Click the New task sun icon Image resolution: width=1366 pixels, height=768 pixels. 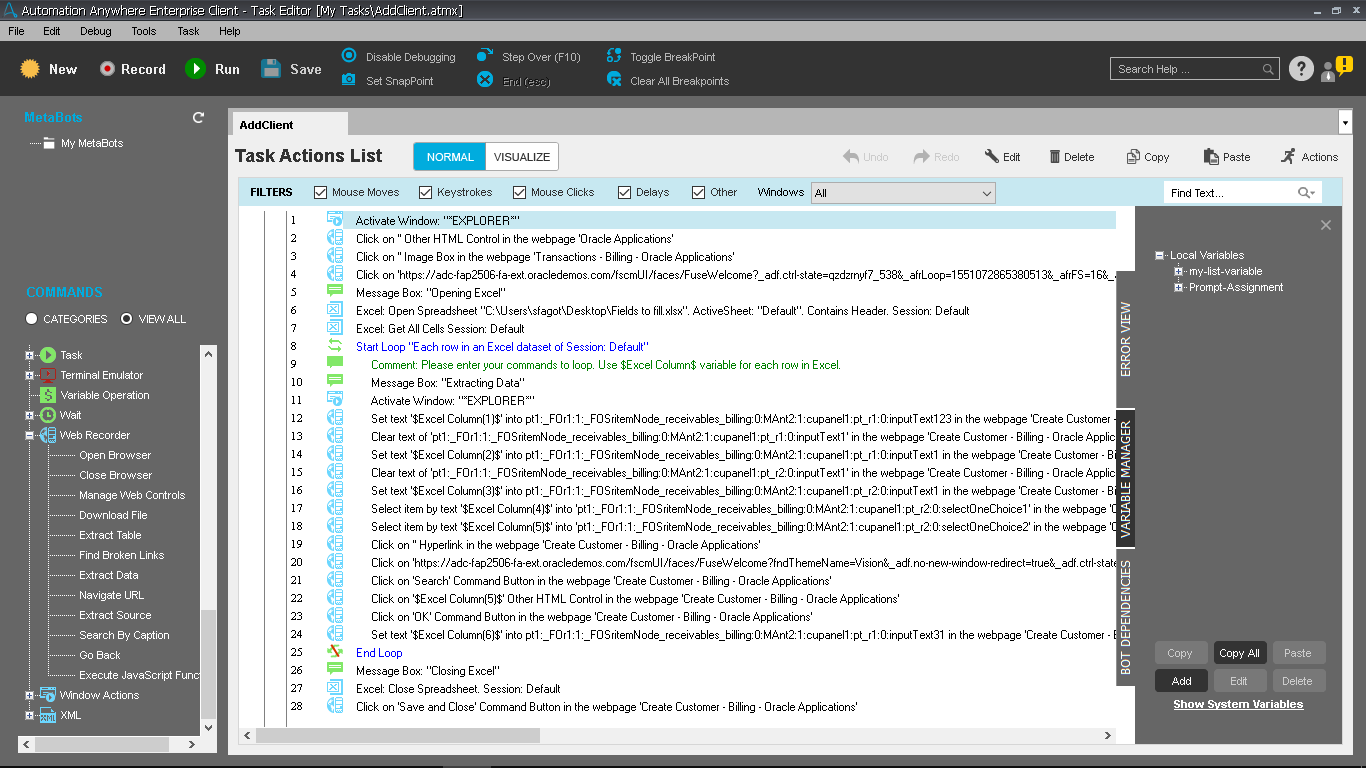(x=30, y=69)
